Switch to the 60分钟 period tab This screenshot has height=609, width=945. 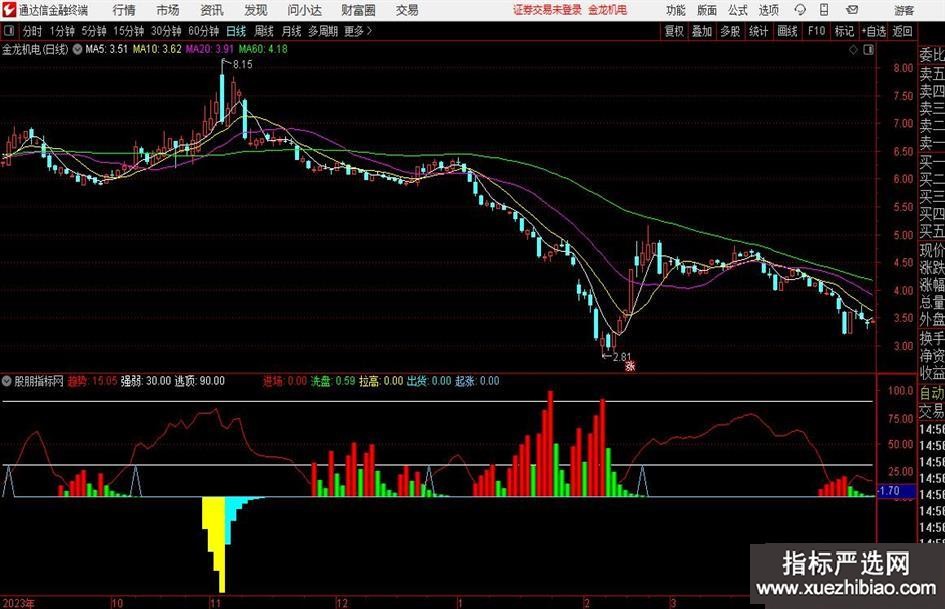(x=204, y=31)
